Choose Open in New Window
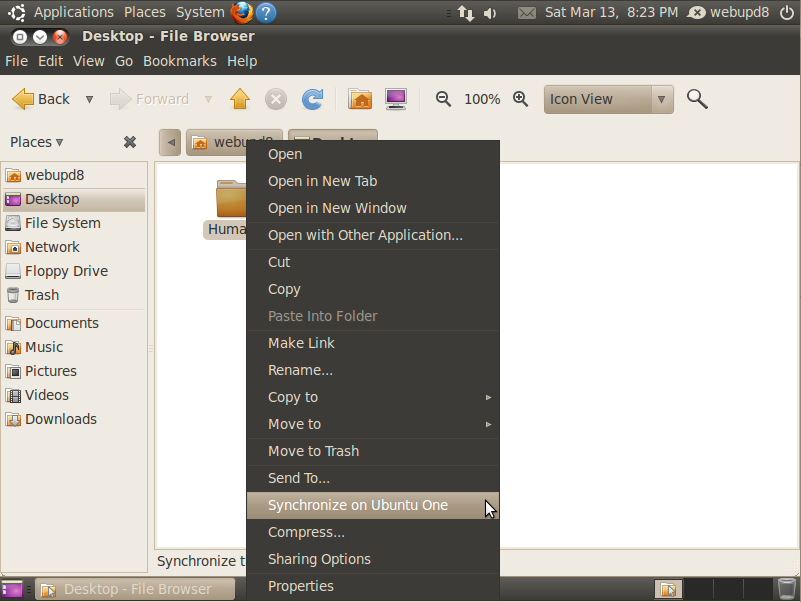This screenshot has width=801, height=602. (x=373, y=209)
